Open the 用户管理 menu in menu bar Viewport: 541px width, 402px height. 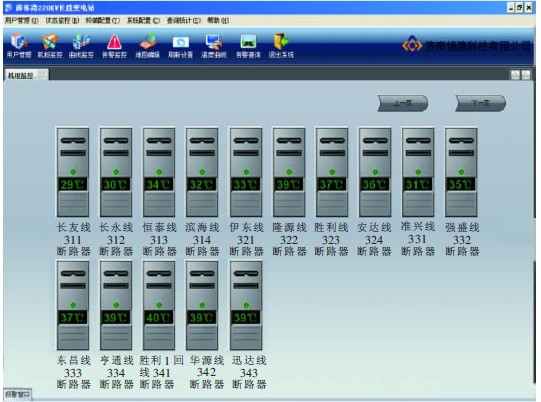21,21
